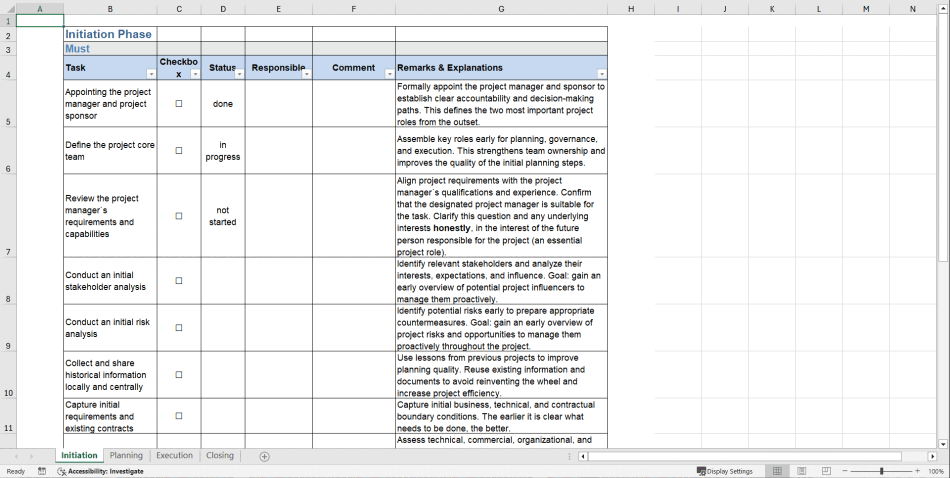
Task: Toggle checkbox for initial risk analysis task
Action: [179, 328]
